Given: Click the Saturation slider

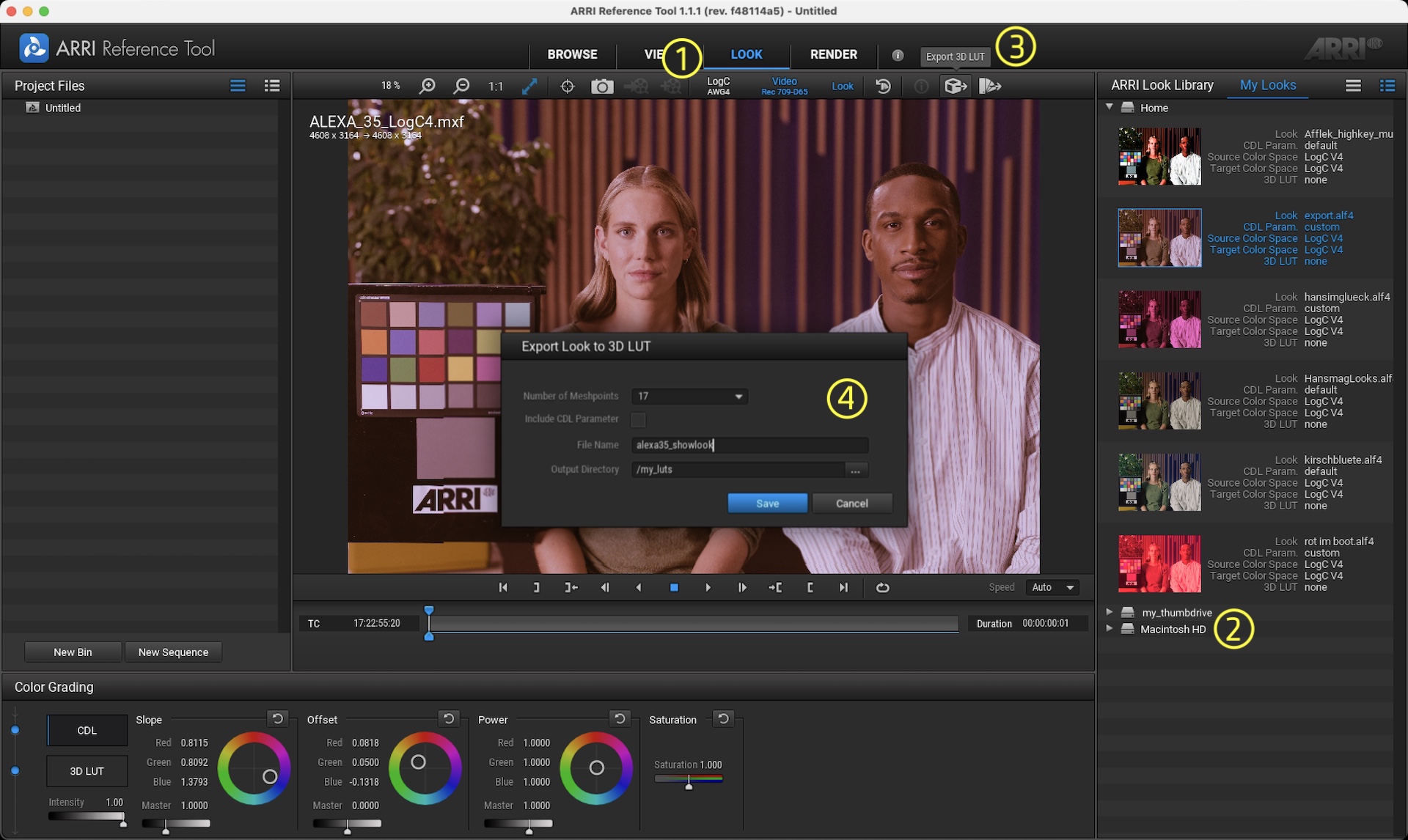Looking at the screenshot, I should click(688, 780).
